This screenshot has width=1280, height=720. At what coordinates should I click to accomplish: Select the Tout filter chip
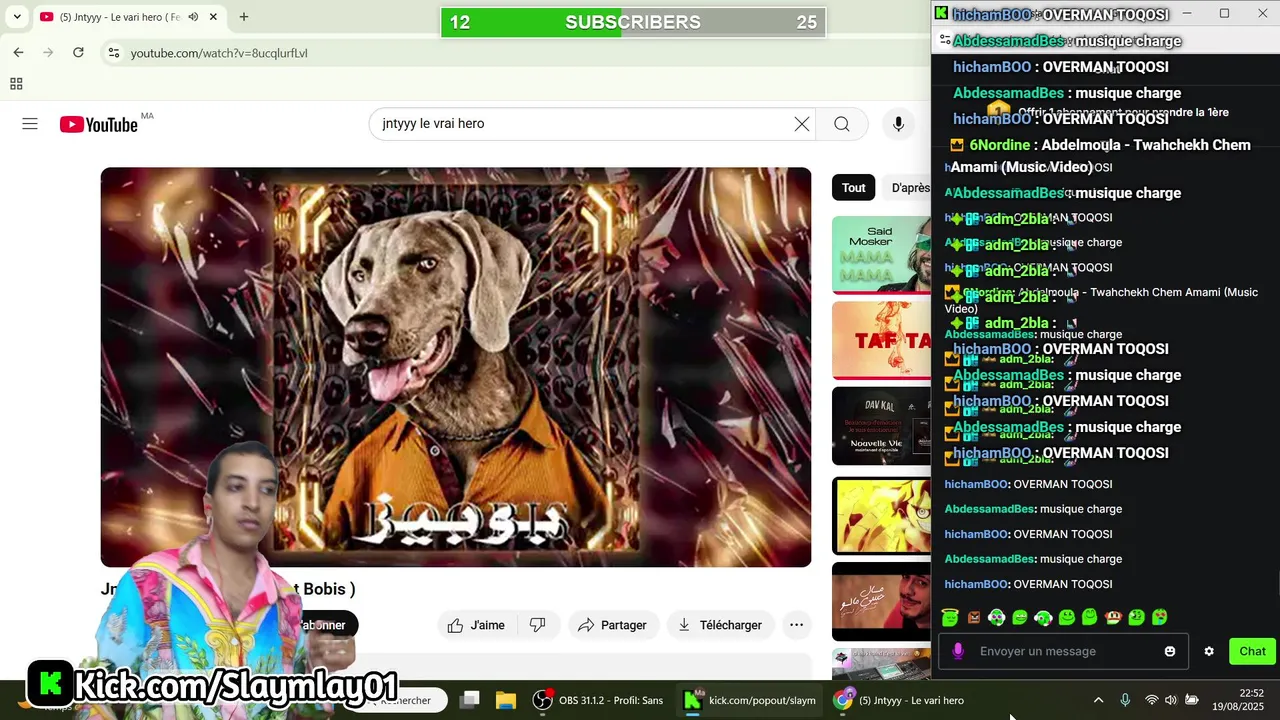coord(853,188)
